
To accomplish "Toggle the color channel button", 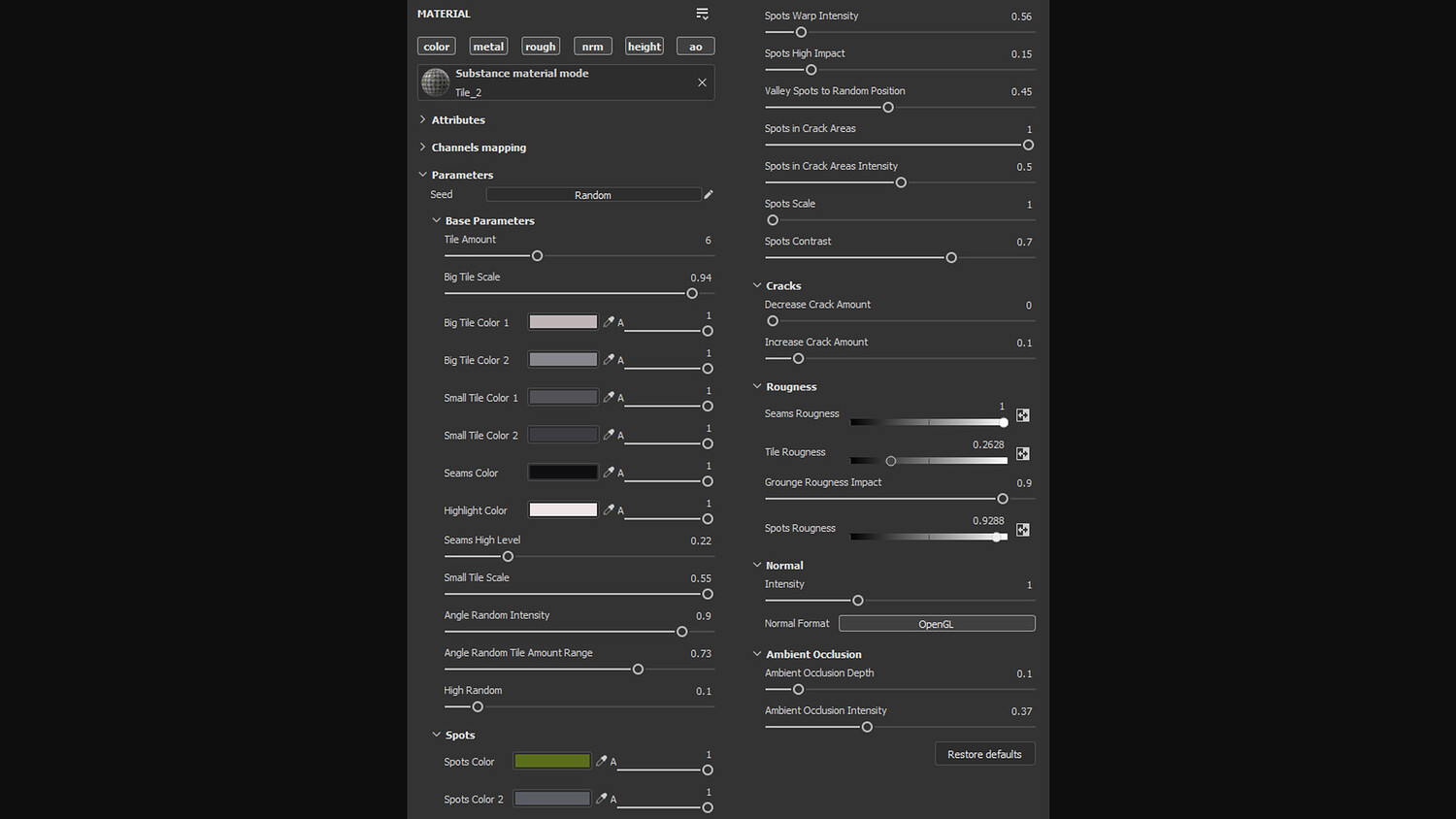I will click(436, 47).
